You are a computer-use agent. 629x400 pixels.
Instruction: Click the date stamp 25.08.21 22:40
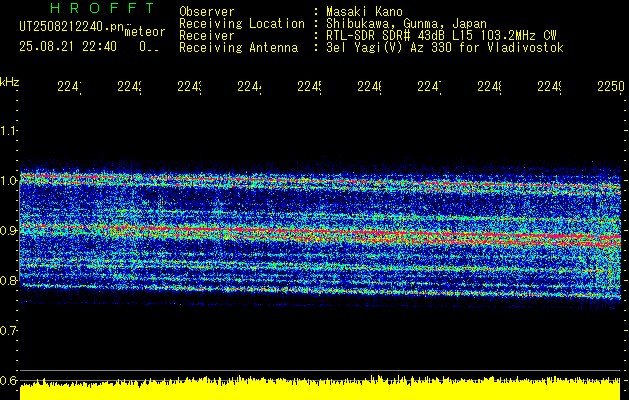click(x=68, y=47)
